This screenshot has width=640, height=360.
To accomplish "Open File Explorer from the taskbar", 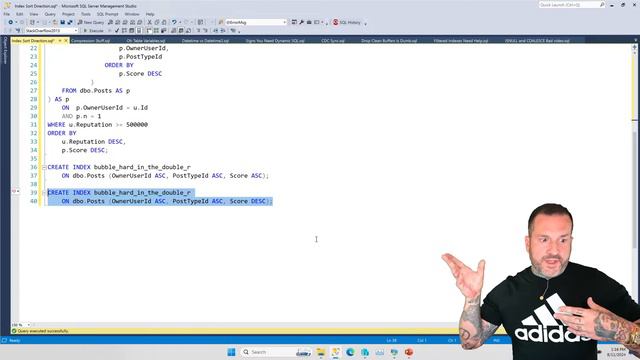I will click(x=321, y=352).
